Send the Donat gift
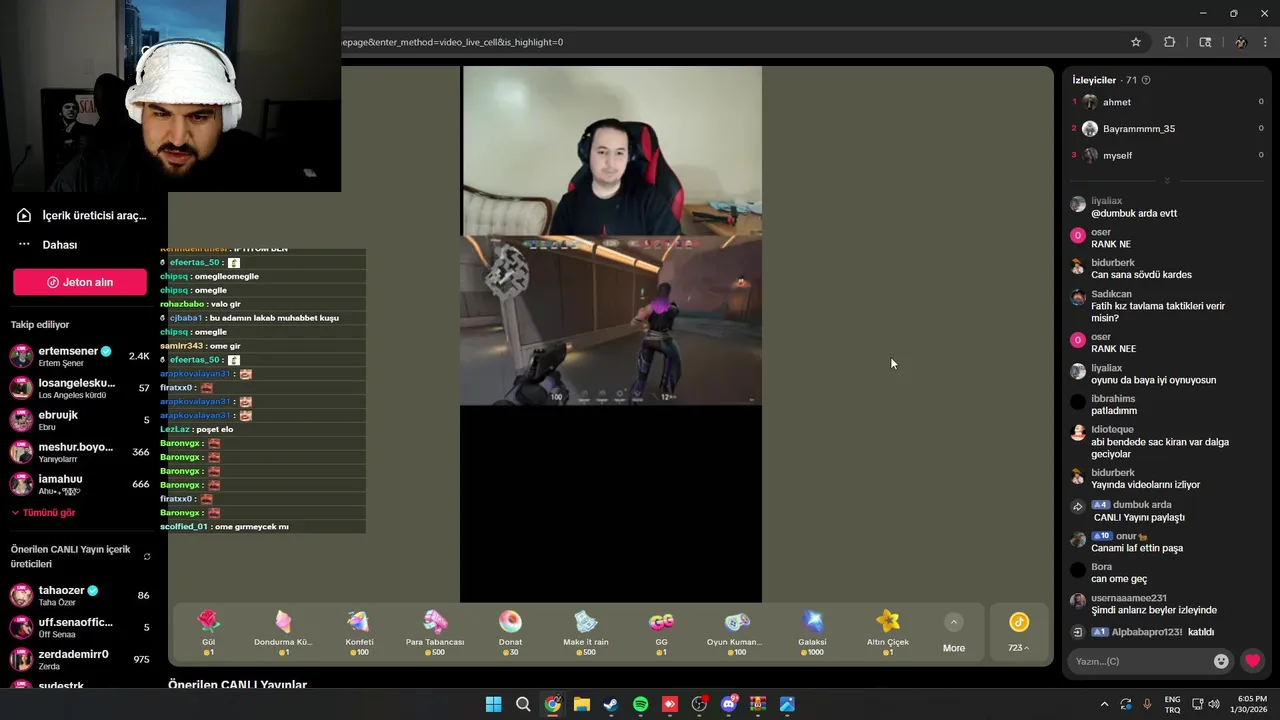Screen dimensions: 1280x720 [510, 631]
